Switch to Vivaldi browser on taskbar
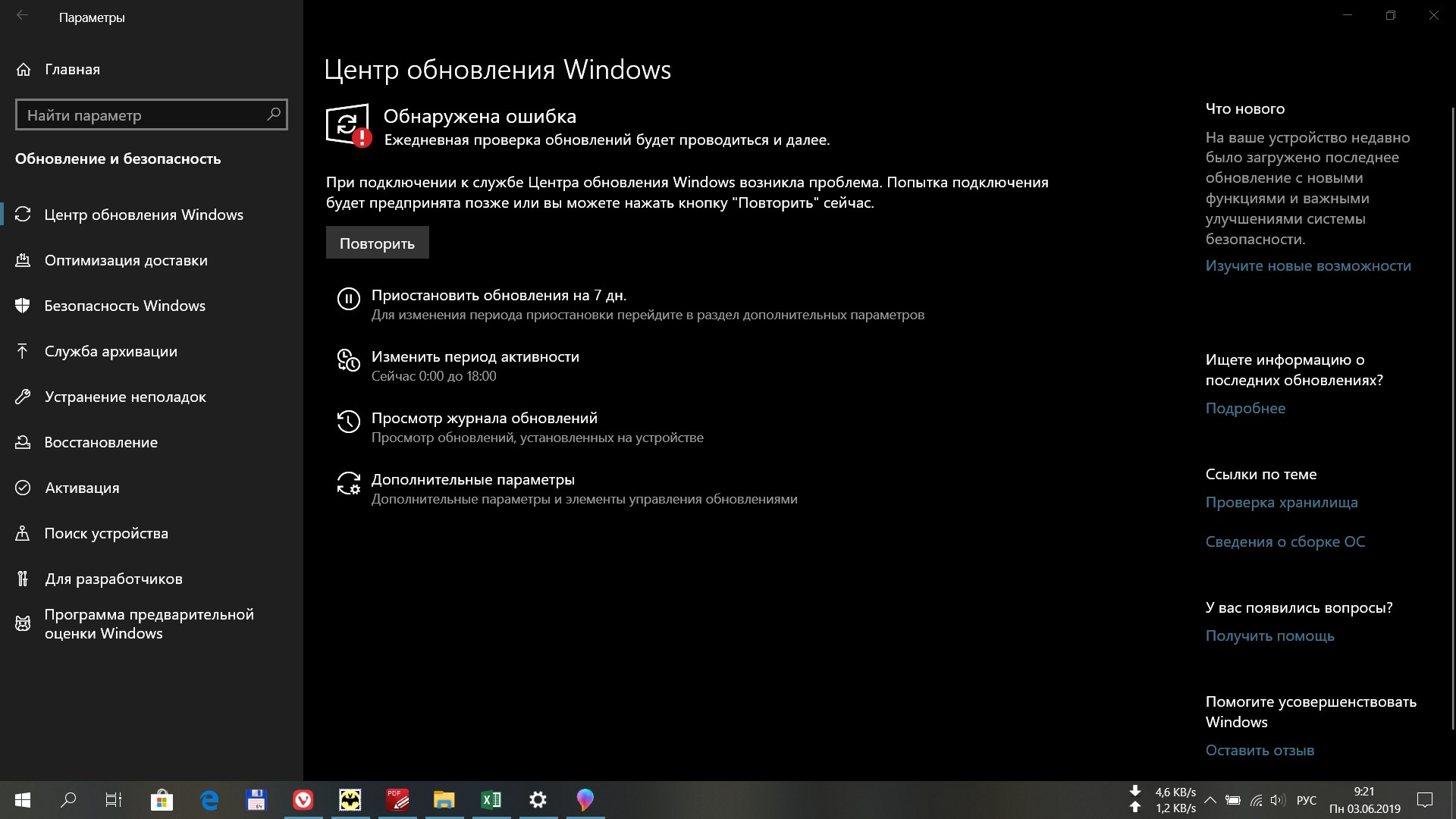This screenshot has height=819, width=1456. click(303, 800)
